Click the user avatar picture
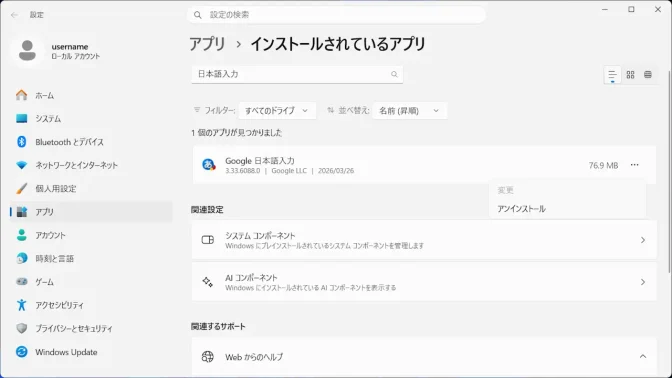Viewport: 672px width, 378px height. [27, 51]
